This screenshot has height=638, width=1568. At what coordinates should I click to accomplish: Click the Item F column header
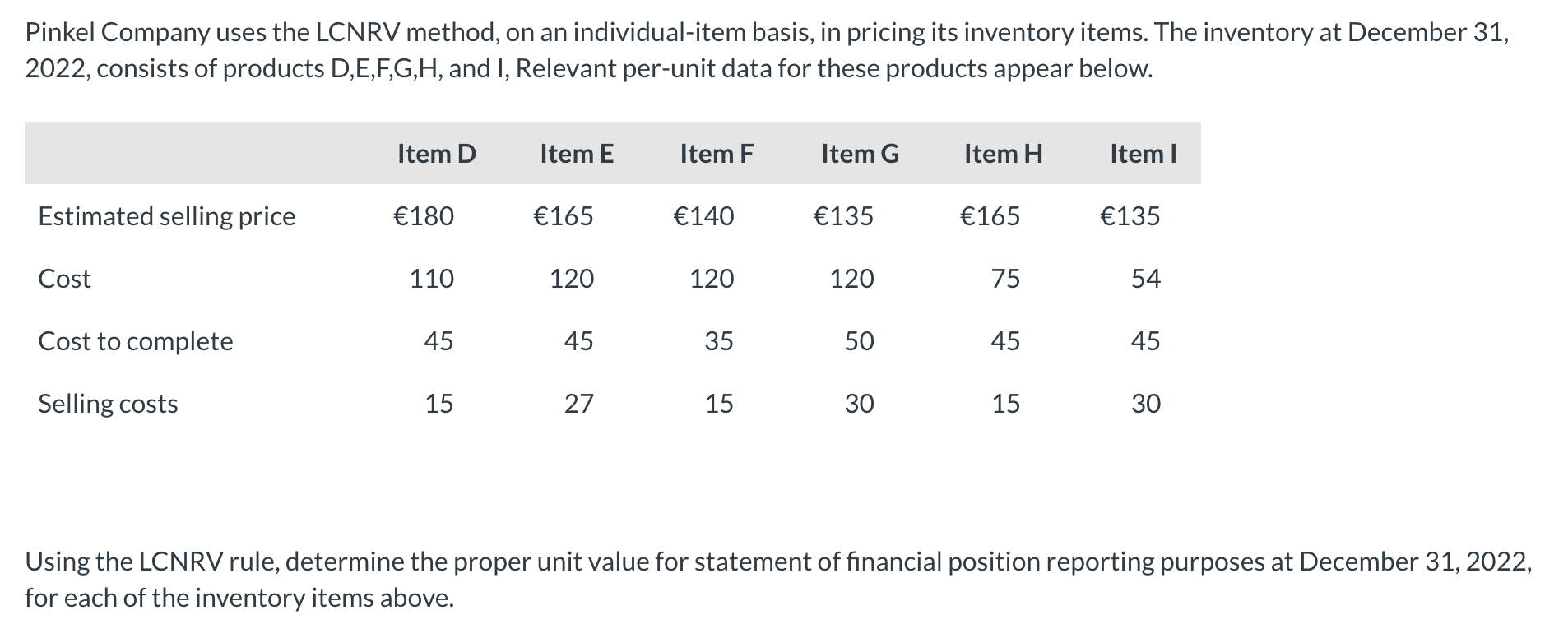tap(717, 154)
